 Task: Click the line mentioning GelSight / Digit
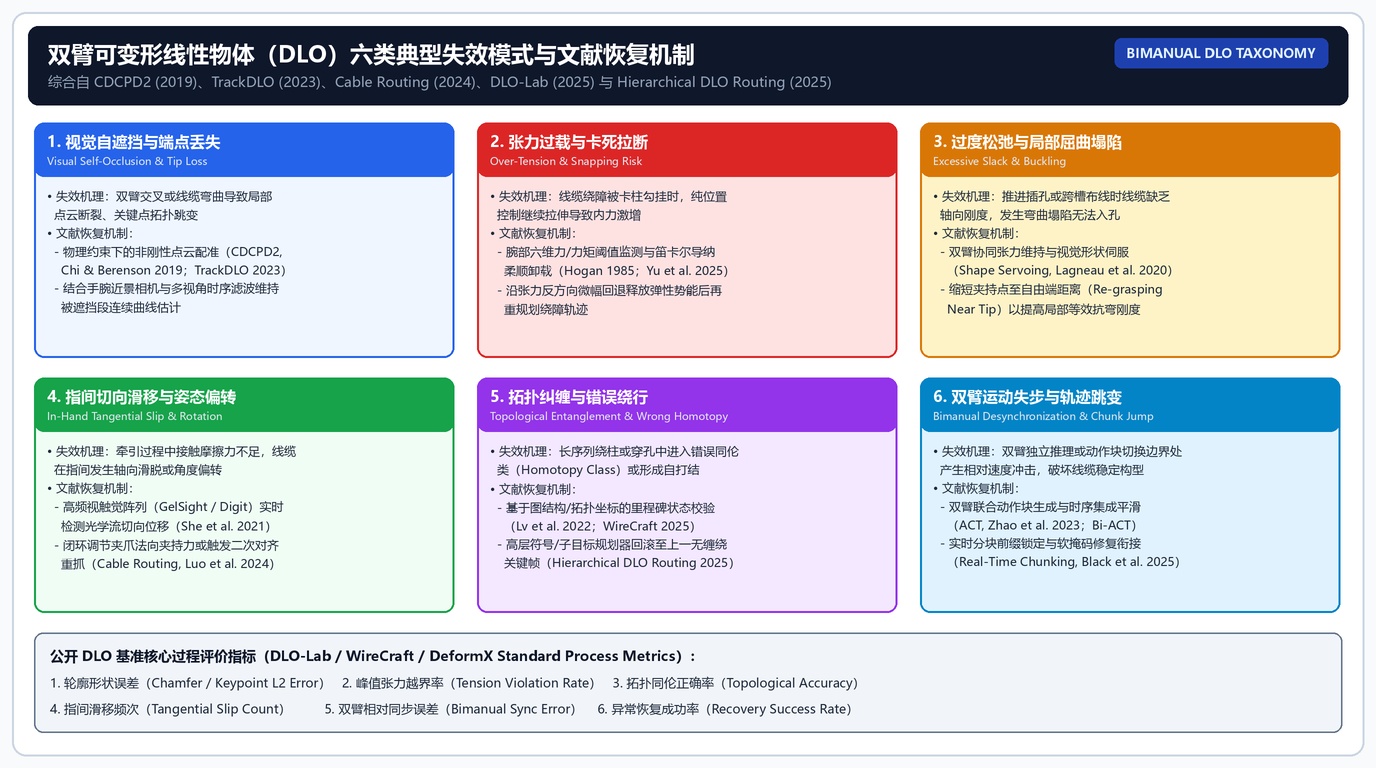(x=169, y=507)
